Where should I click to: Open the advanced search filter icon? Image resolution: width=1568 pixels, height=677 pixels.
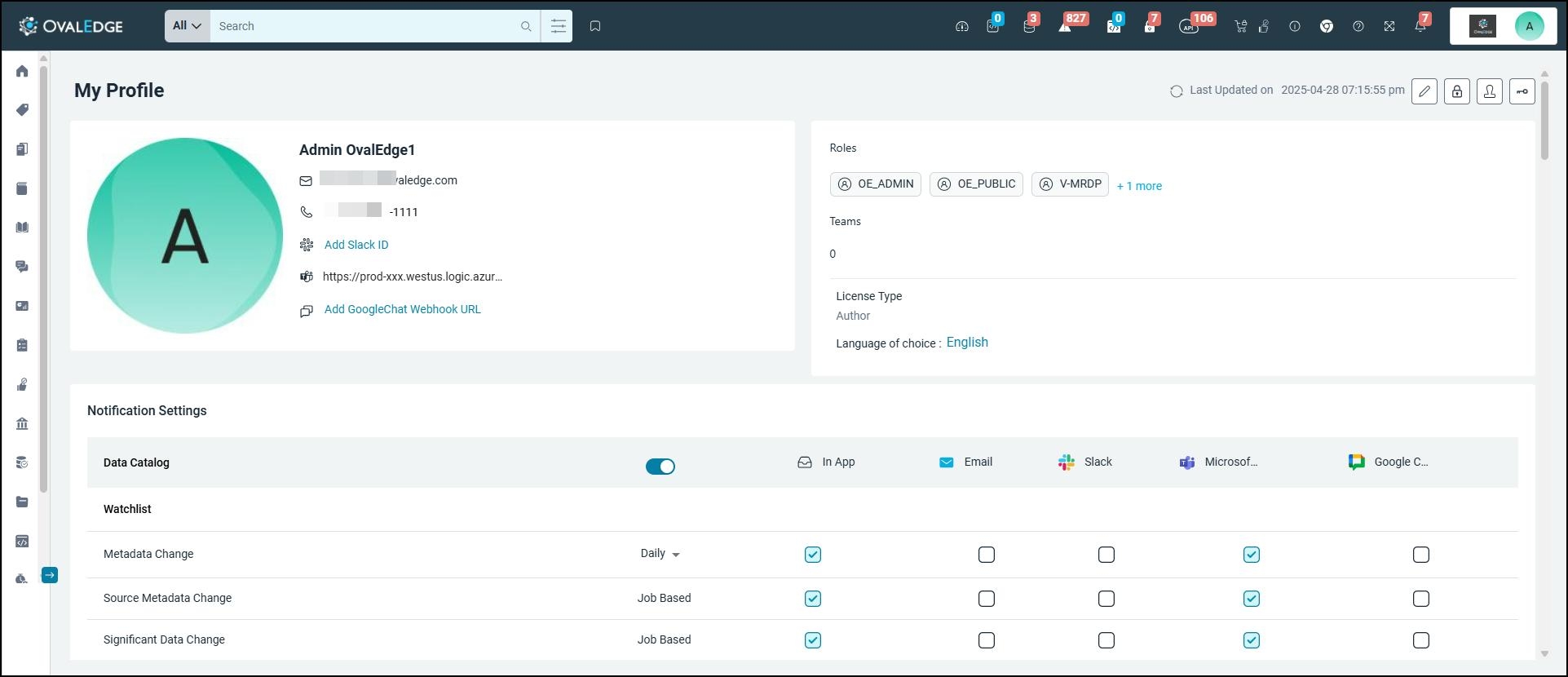tap(558, 26)
